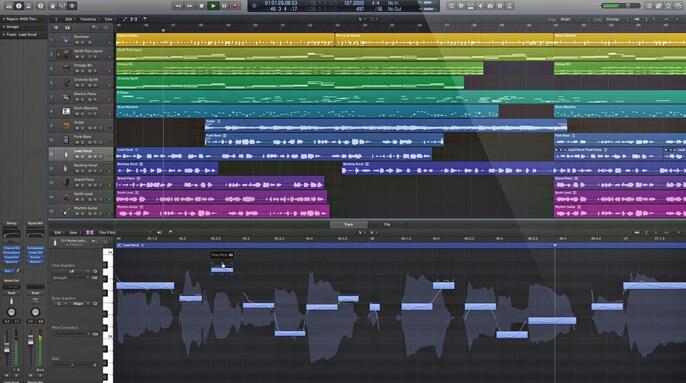Open the audio editor Edit menu

[x=58, y=232]
